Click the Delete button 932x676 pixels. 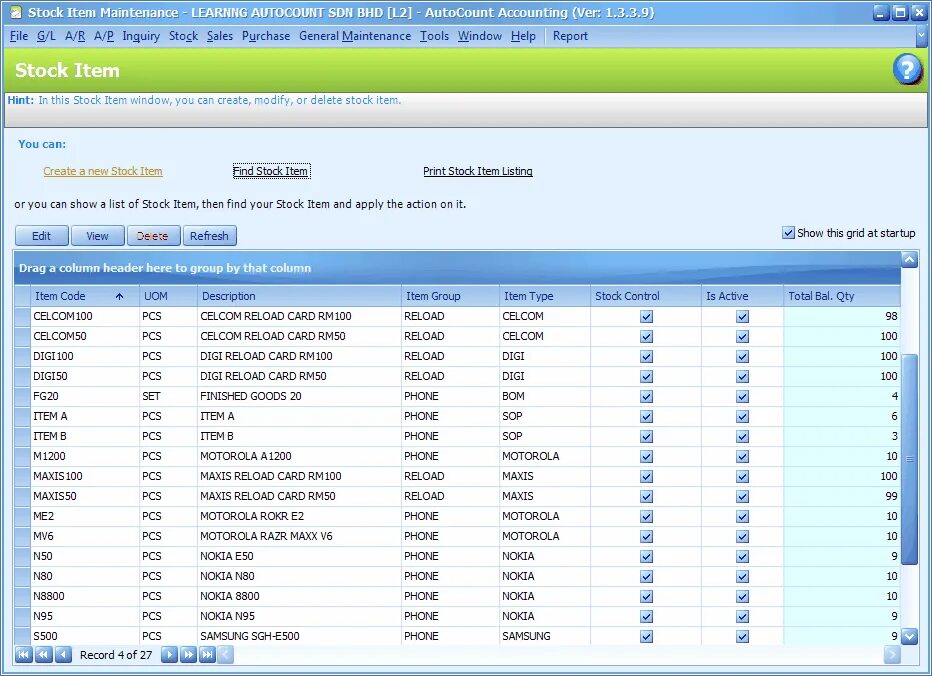click(x=152, y=235)
